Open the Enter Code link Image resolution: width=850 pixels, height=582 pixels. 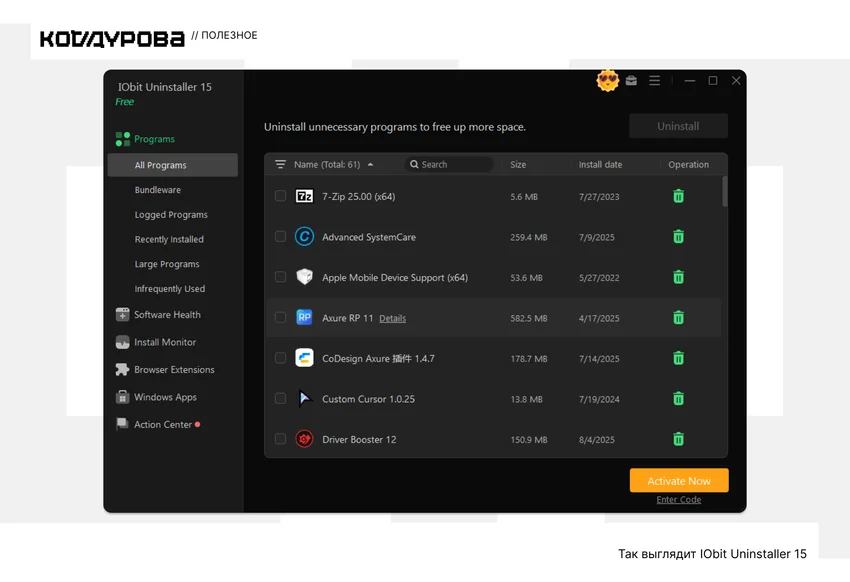679,500
